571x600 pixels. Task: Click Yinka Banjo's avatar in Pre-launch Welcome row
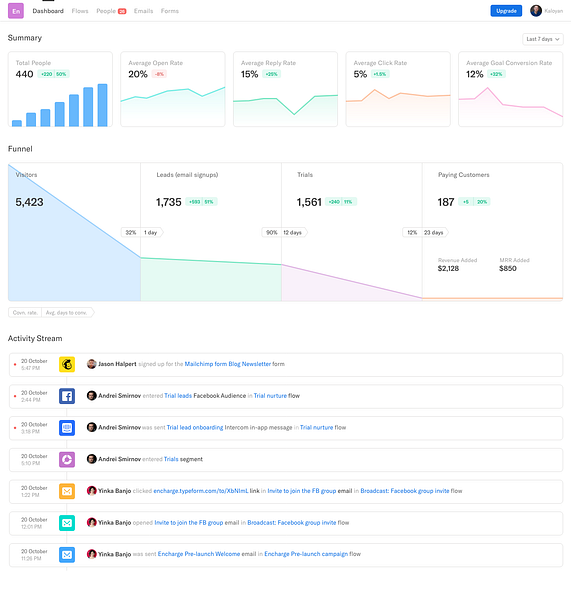[x=91, y=554]
